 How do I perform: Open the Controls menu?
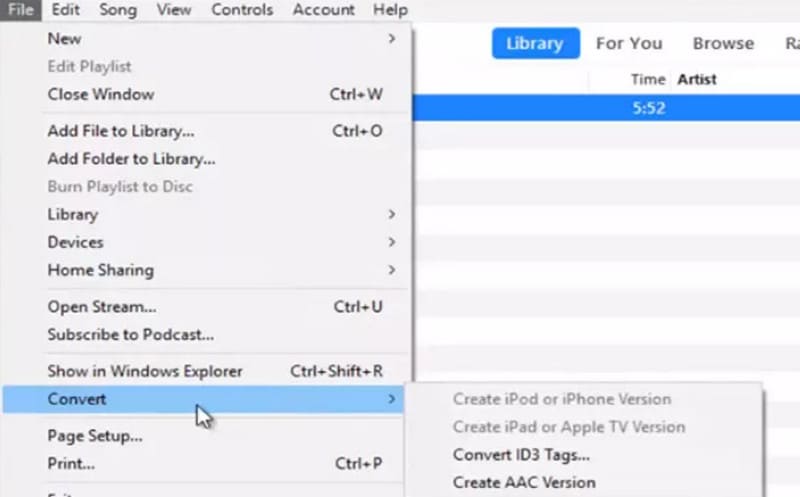pyautogui.click(x=242, y=10)
